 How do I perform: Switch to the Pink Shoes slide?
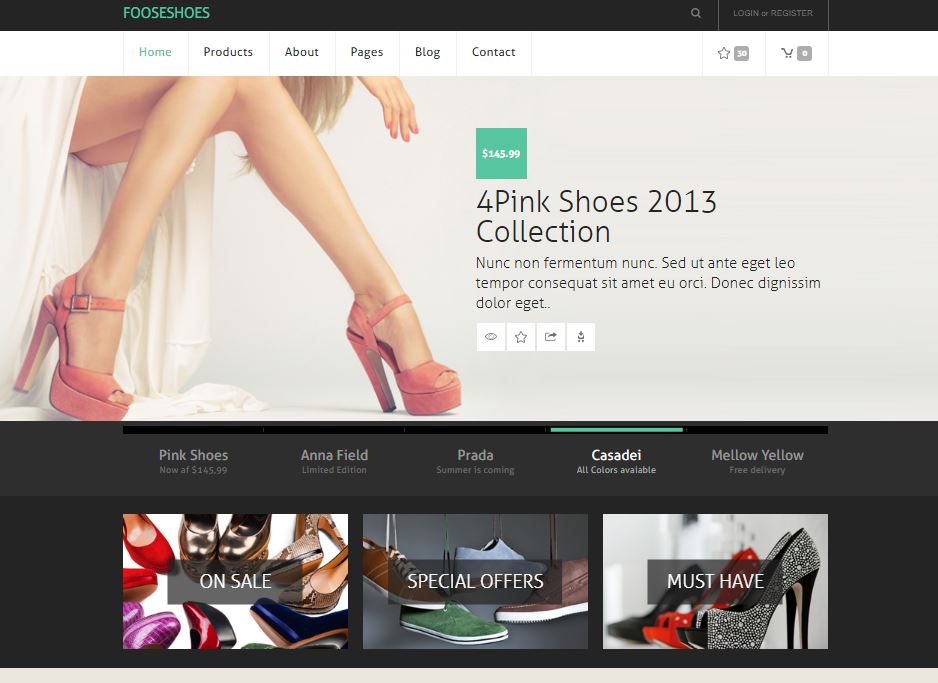point(193,461)
